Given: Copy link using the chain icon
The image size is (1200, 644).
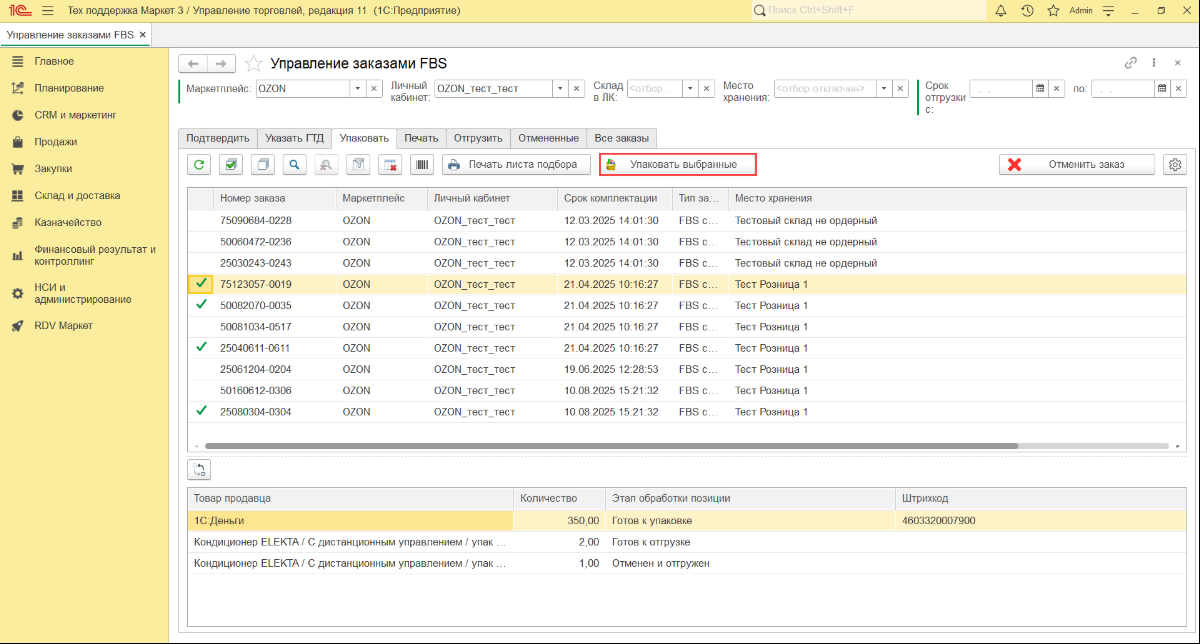Looking at the screenshot, I should [x=1131, y=62].
